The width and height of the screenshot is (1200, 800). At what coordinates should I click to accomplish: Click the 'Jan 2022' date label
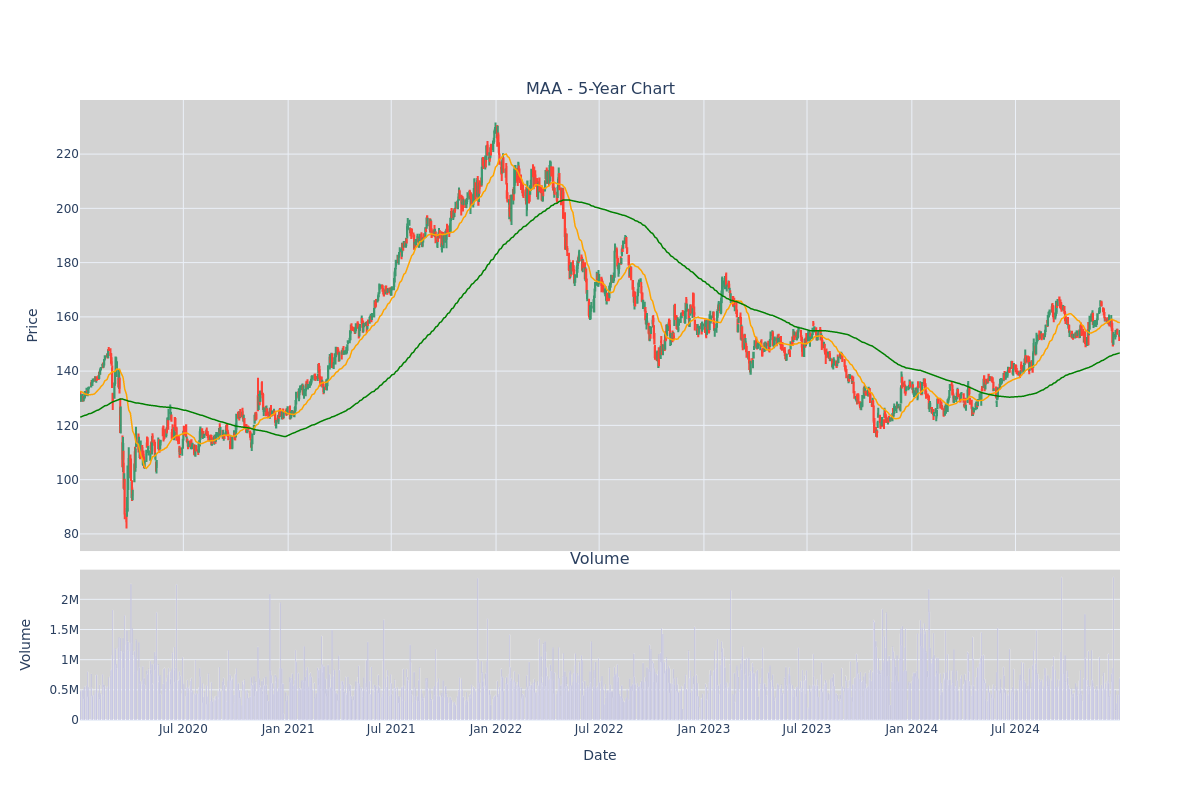point(496,729)
